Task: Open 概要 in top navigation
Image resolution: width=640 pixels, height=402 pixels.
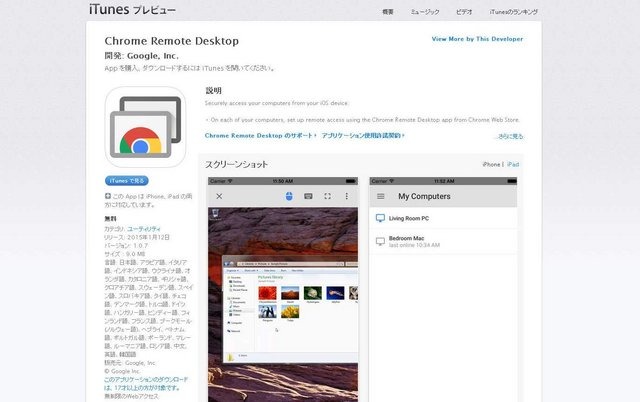Action: (388, 12)
